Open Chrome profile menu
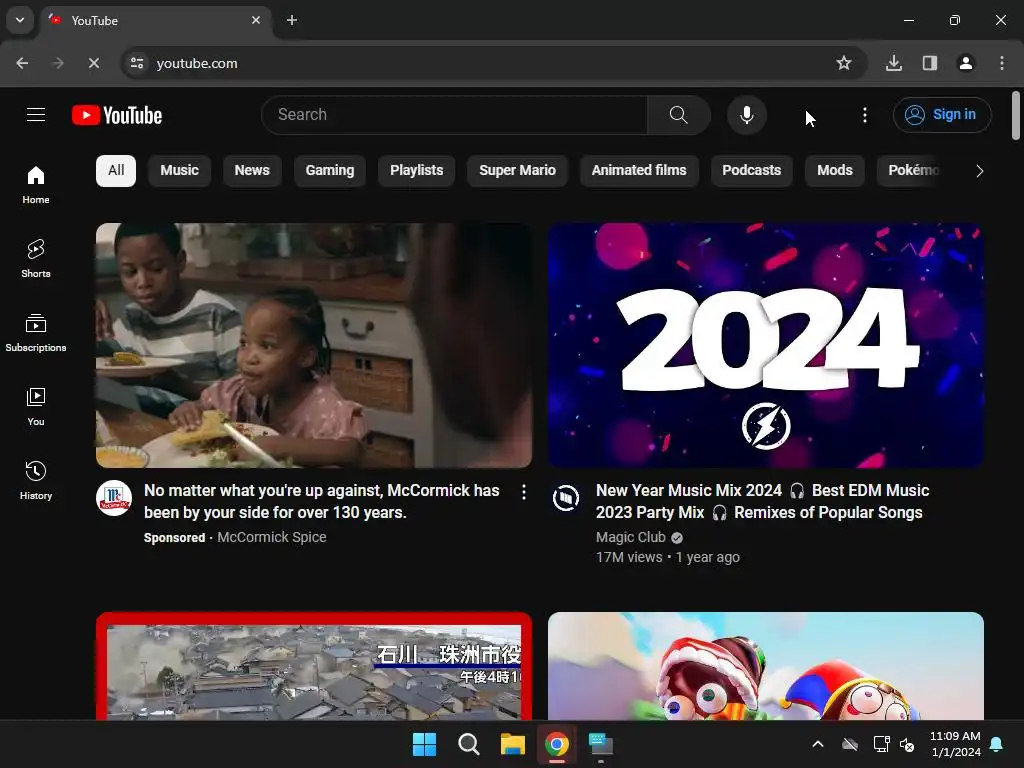1024x768 pixels. (x=966, y=63)
